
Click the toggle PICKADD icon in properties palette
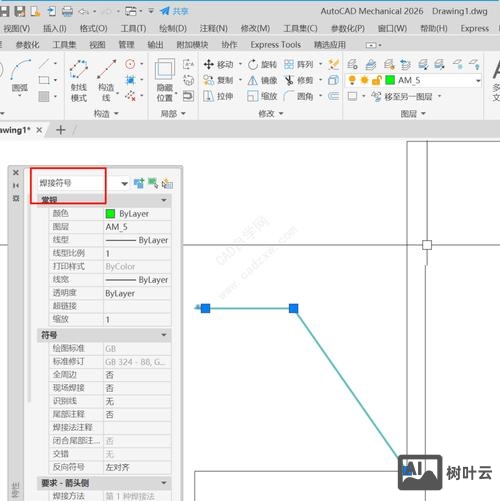(x=139, y=183)
